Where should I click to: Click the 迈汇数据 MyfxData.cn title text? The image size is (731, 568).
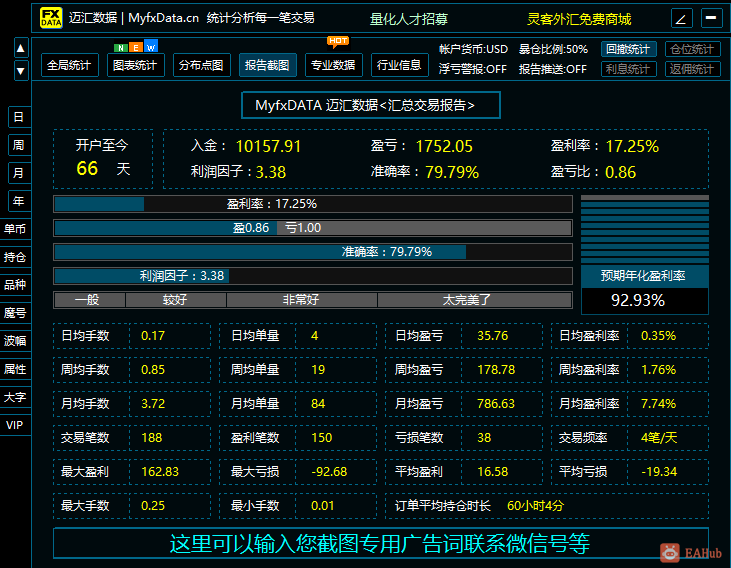[134, 18]
